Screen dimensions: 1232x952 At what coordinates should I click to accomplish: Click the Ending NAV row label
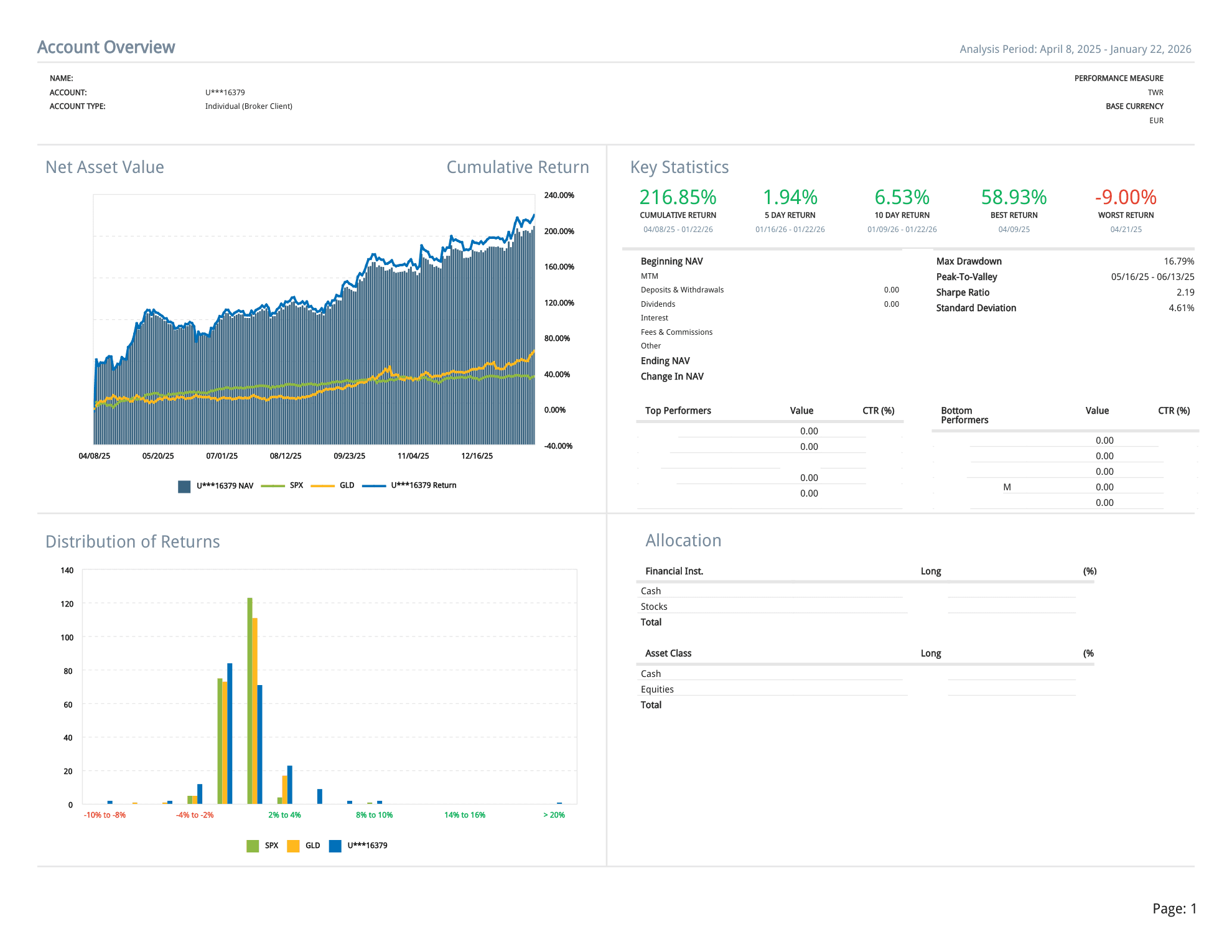coord(665,361)
